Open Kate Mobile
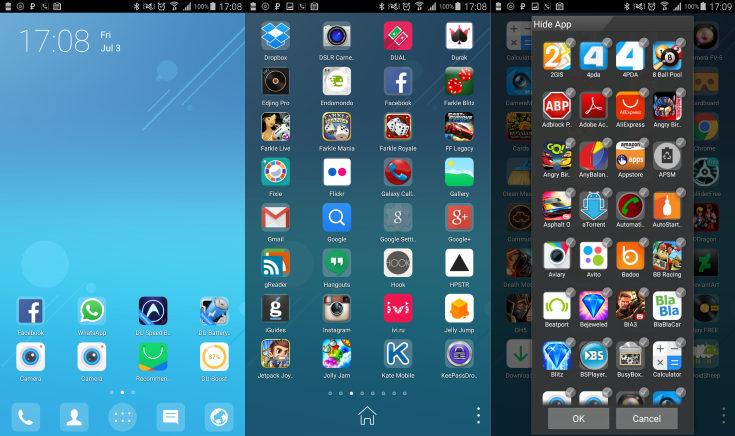735x436 pixels. coord(398,354)
